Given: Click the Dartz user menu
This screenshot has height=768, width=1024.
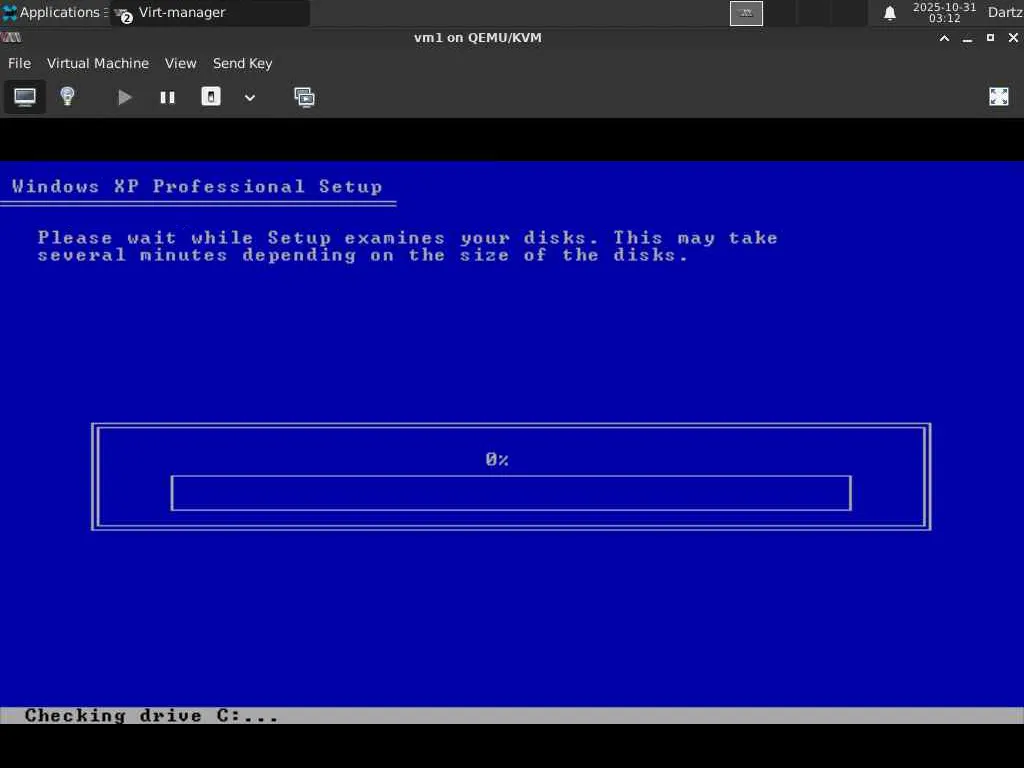Looking at the screenshot, I should click(1004, 12).
